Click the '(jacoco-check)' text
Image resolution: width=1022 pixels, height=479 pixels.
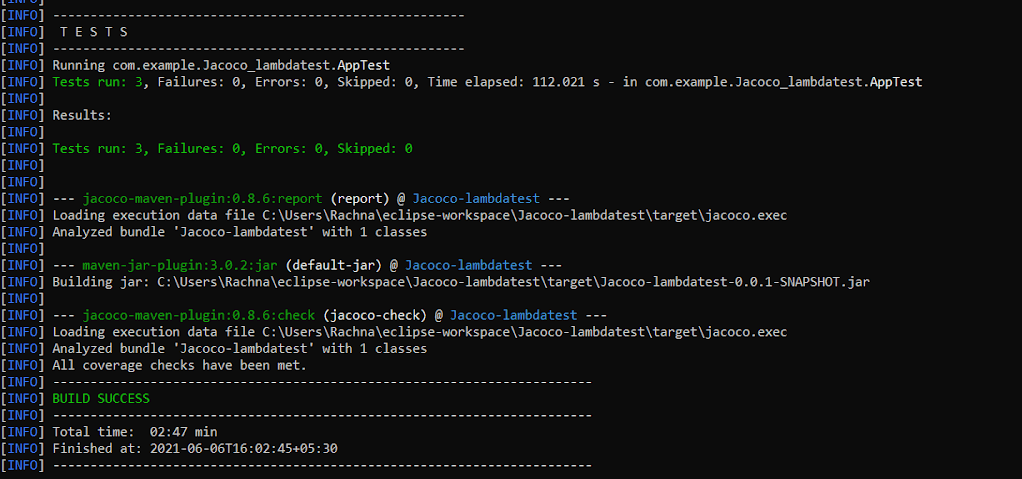375,315
